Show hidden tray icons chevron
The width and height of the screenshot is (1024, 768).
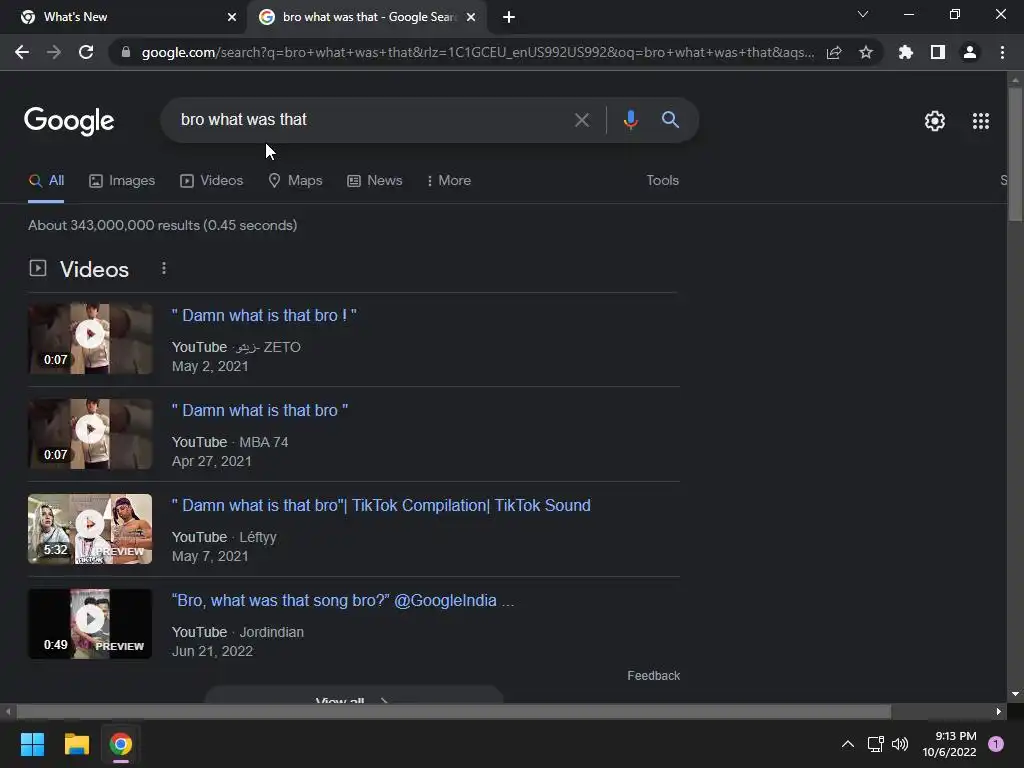pos(848,744)
